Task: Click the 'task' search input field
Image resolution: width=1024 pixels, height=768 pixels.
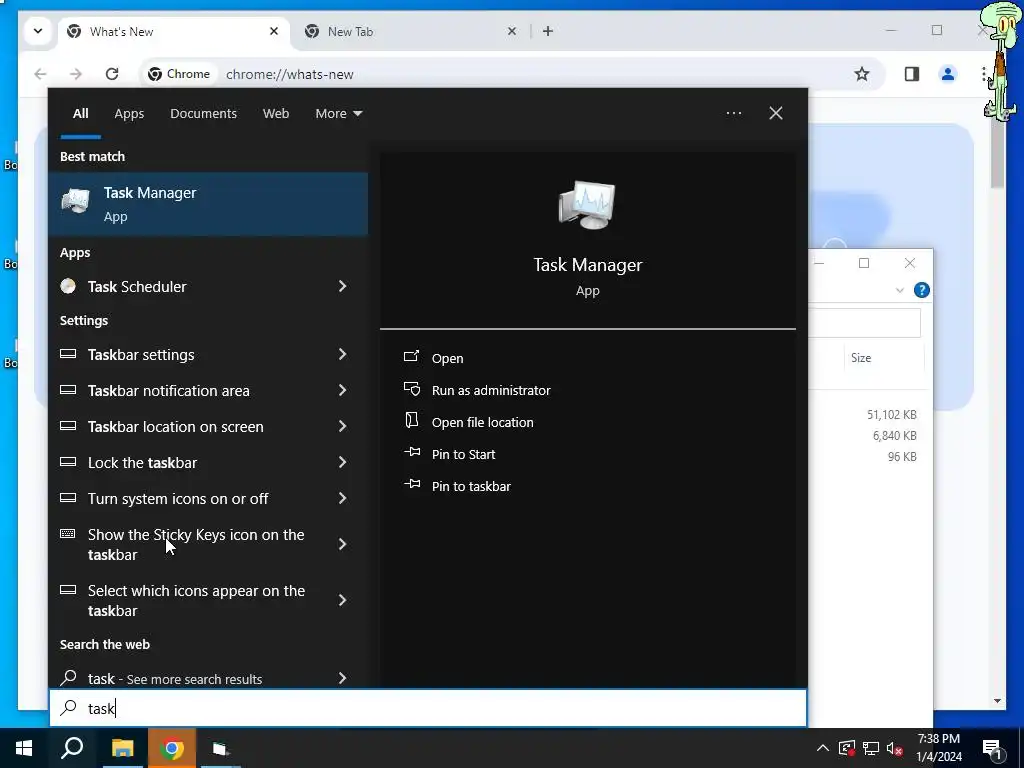Action: [x=428, y=708]
